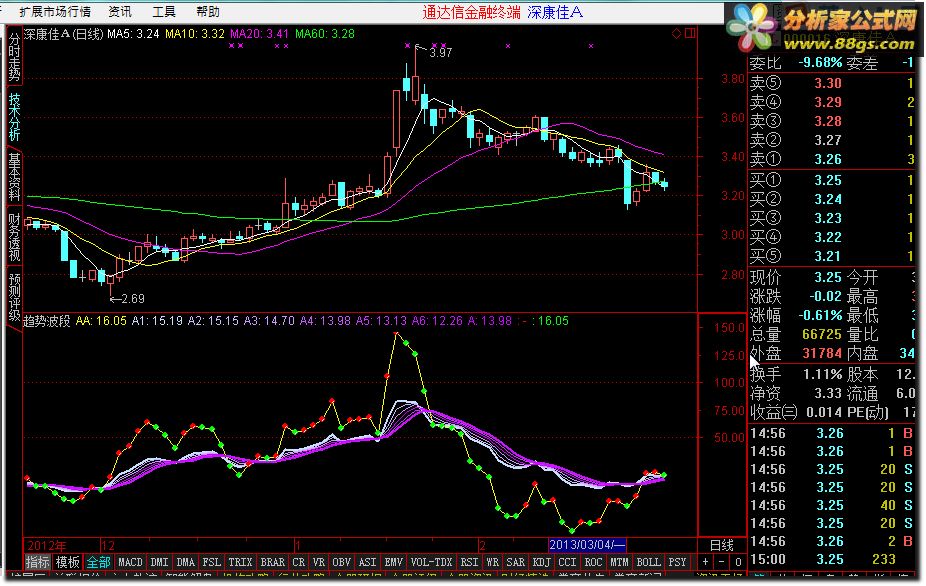The width and height of the screenshot is (926, 586).
Task: Click the 模板 button in bottom bar
Action: coord(67,562)
